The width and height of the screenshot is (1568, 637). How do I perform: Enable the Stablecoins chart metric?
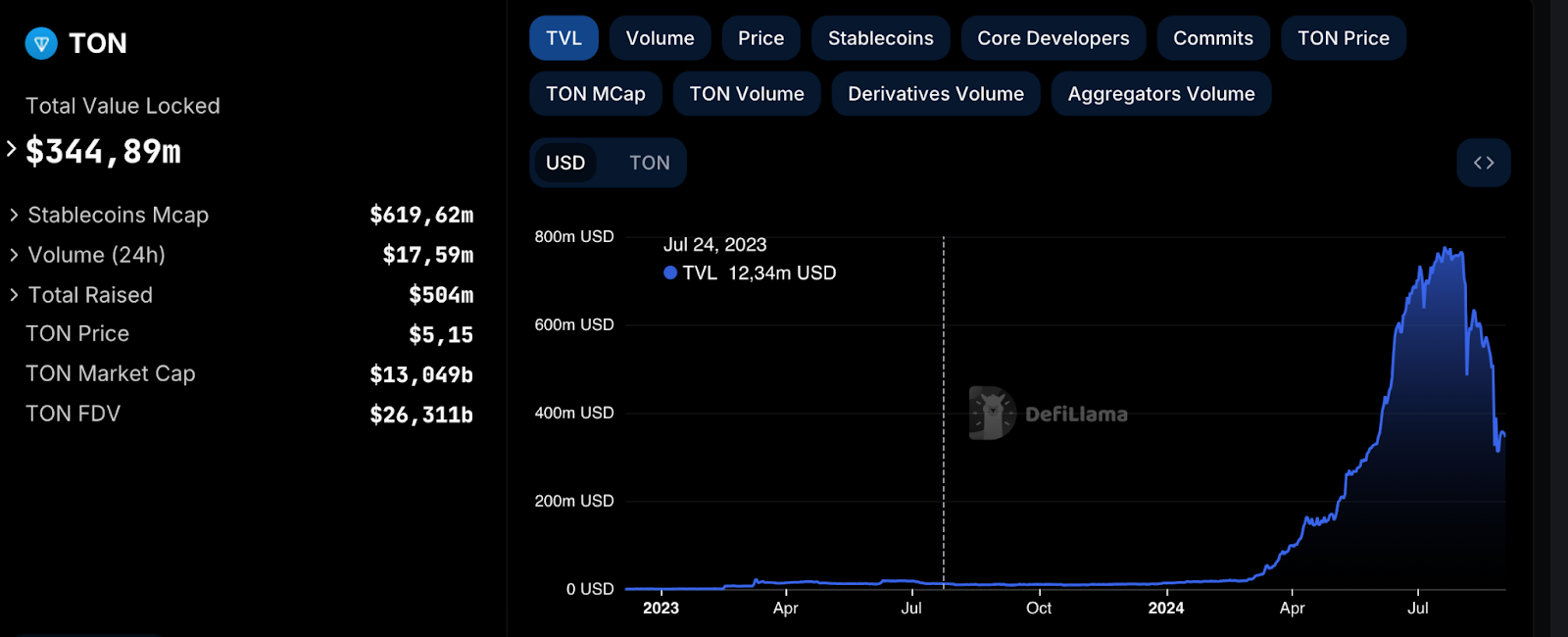pyautogui.click(x=880, y=38)
